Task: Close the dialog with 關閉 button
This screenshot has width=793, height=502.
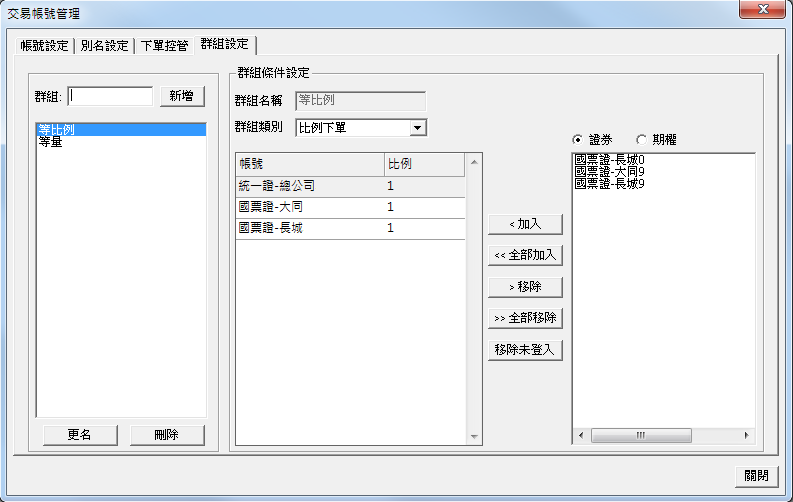Action: [x=757, y=475]
